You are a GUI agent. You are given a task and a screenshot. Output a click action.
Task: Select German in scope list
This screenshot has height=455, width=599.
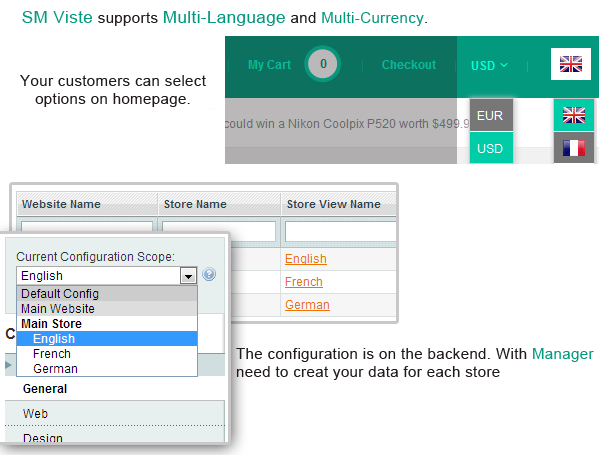tap(107, 369)
